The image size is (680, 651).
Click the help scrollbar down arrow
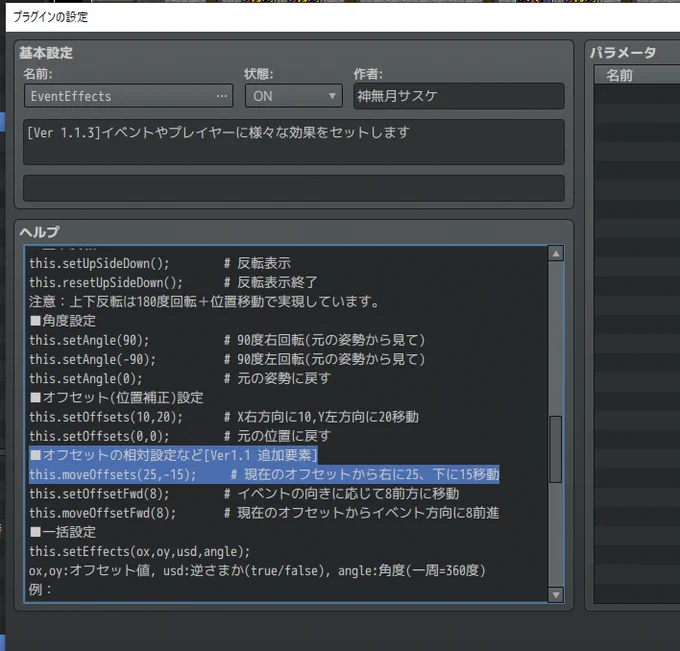point(556,595)
